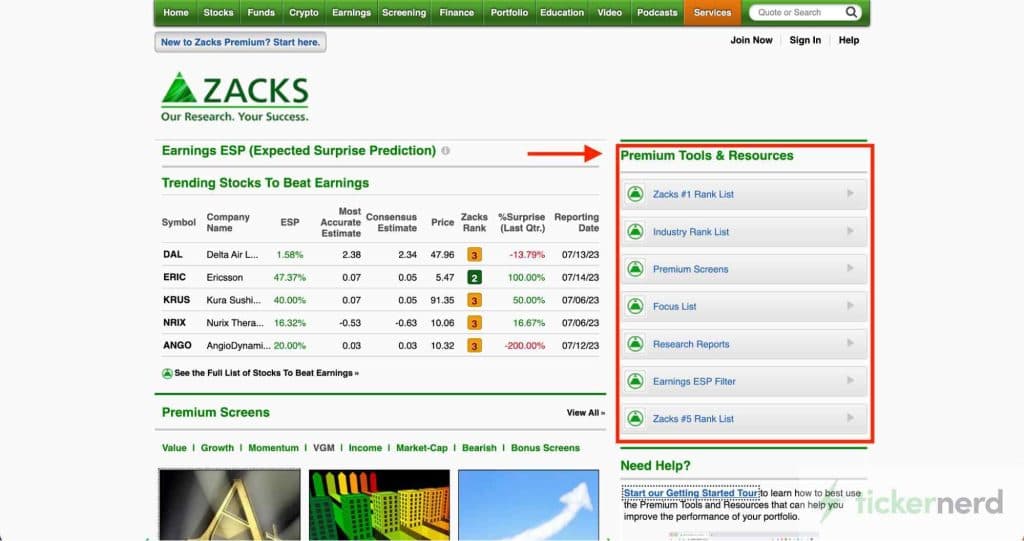Click green icon beside Focus List
Image resolution: width=1024 pixels, height=541 pixels.
(635, 306)
